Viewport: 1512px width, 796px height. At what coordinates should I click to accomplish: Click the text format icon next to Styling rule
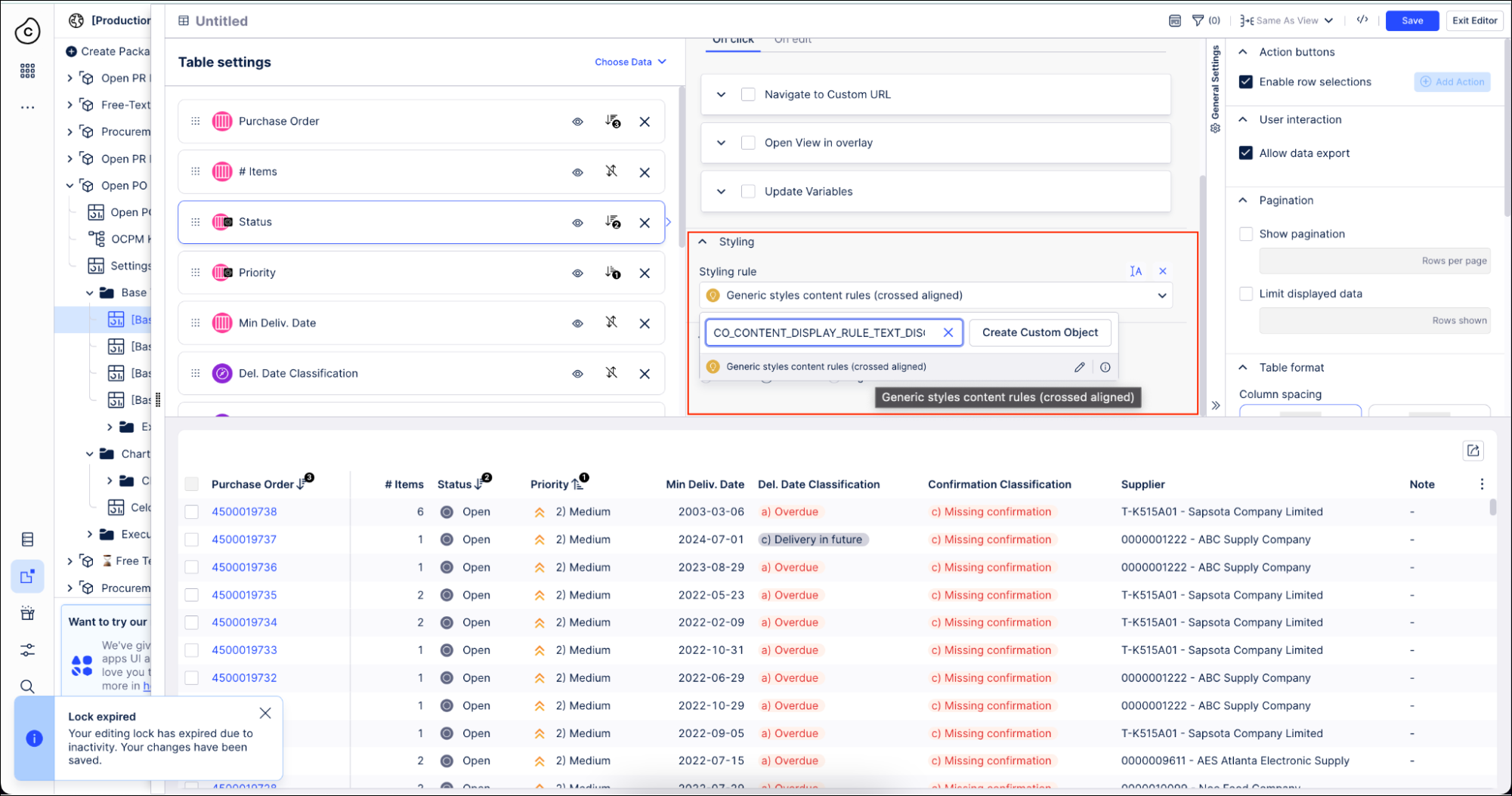pyautogui.click(x=1136, y=271)
